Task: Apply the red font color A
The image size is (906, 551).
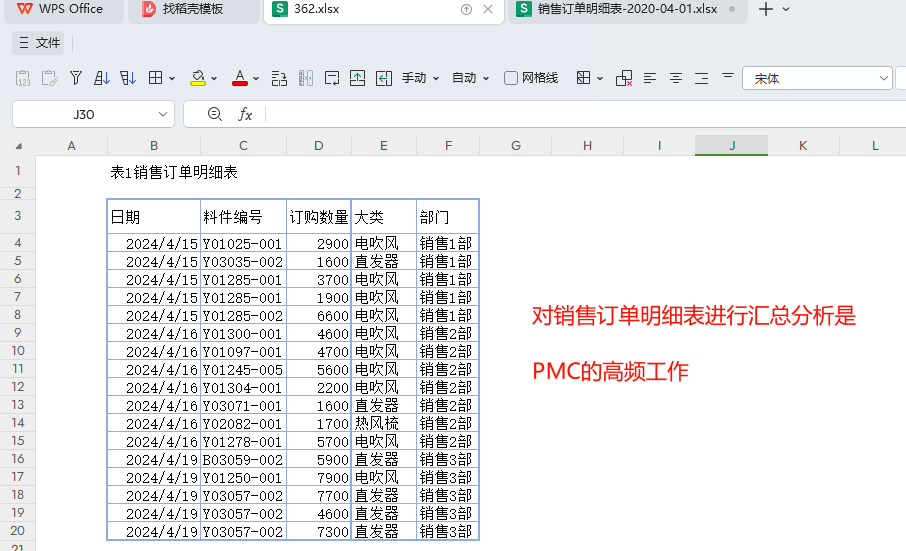Action: (240, 78)
